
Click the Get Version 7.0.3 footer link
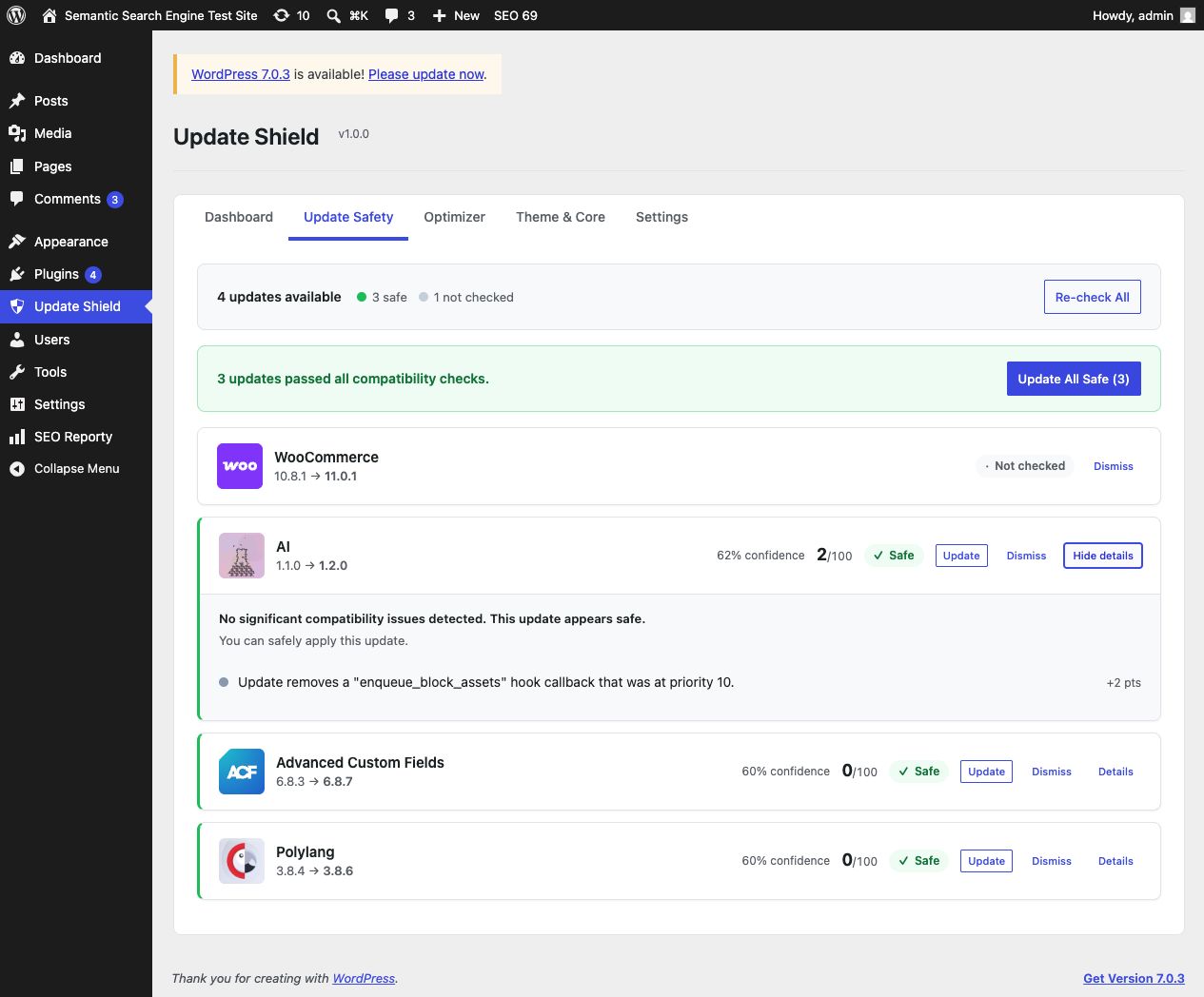1134,978
